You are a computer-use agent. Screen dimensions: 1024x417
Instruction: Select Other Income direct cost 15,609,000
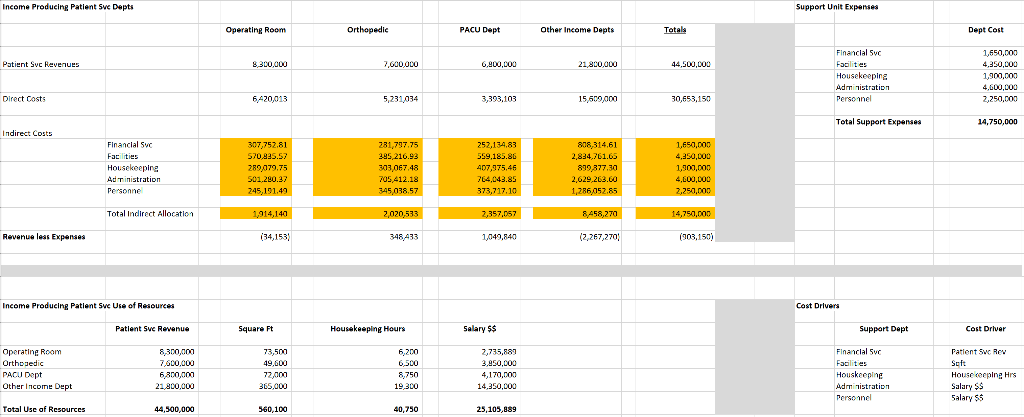[598, 99]
